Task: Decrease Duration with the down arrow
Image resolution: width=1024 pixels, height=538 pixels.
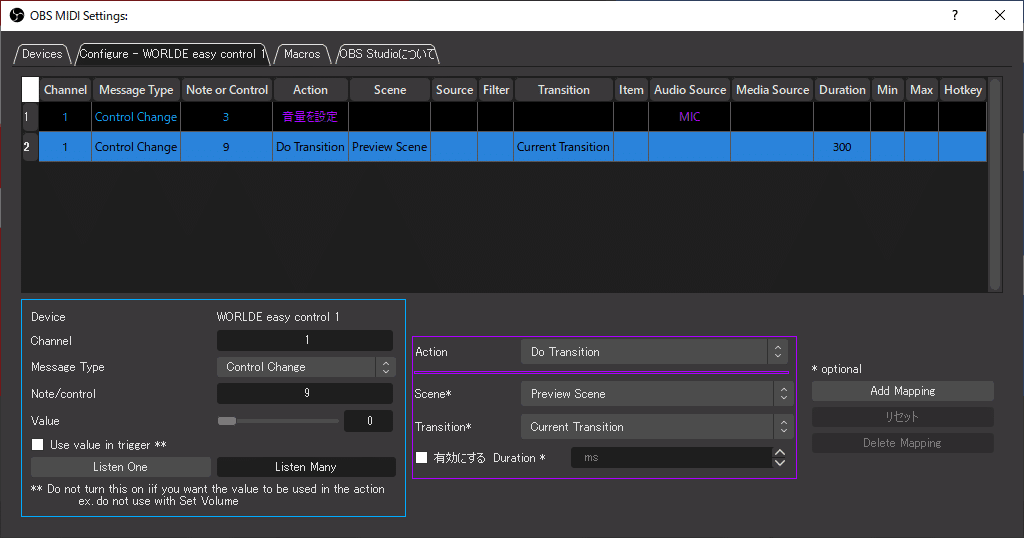Action: pos(780,463)
